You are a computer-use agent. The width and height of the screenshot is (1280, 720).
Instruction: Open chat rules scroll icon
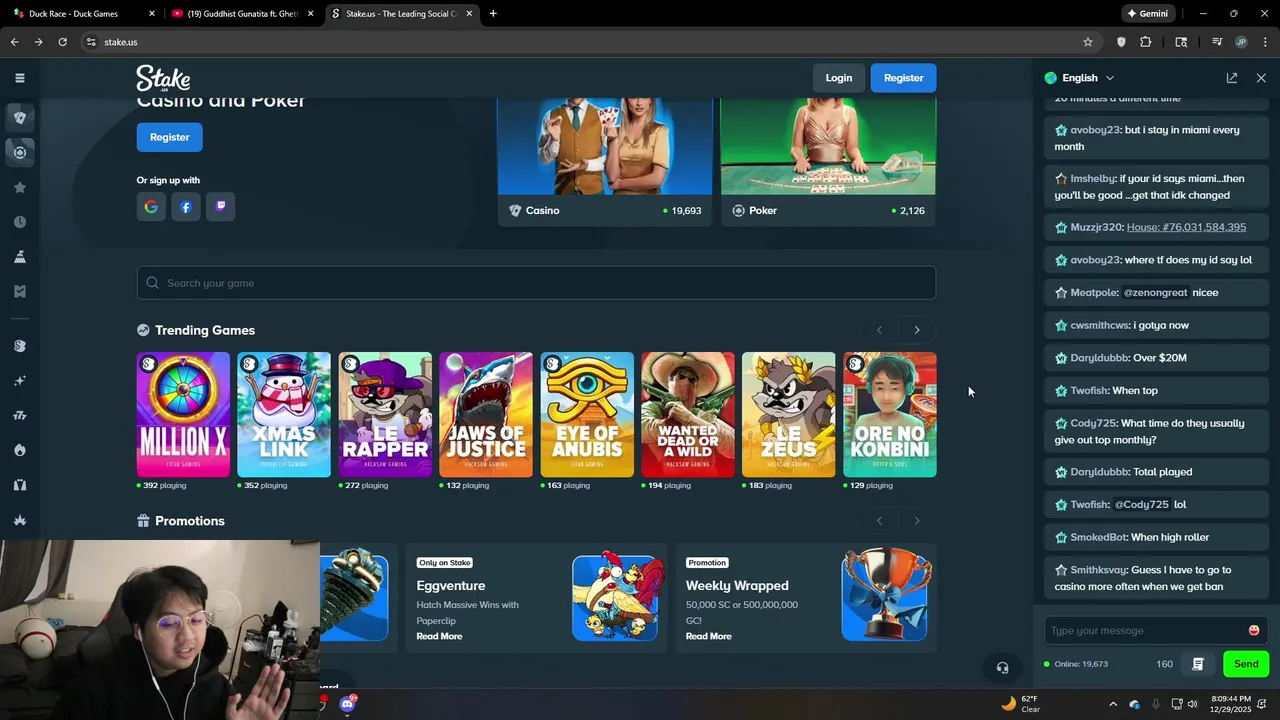(x=1197, y=664)
